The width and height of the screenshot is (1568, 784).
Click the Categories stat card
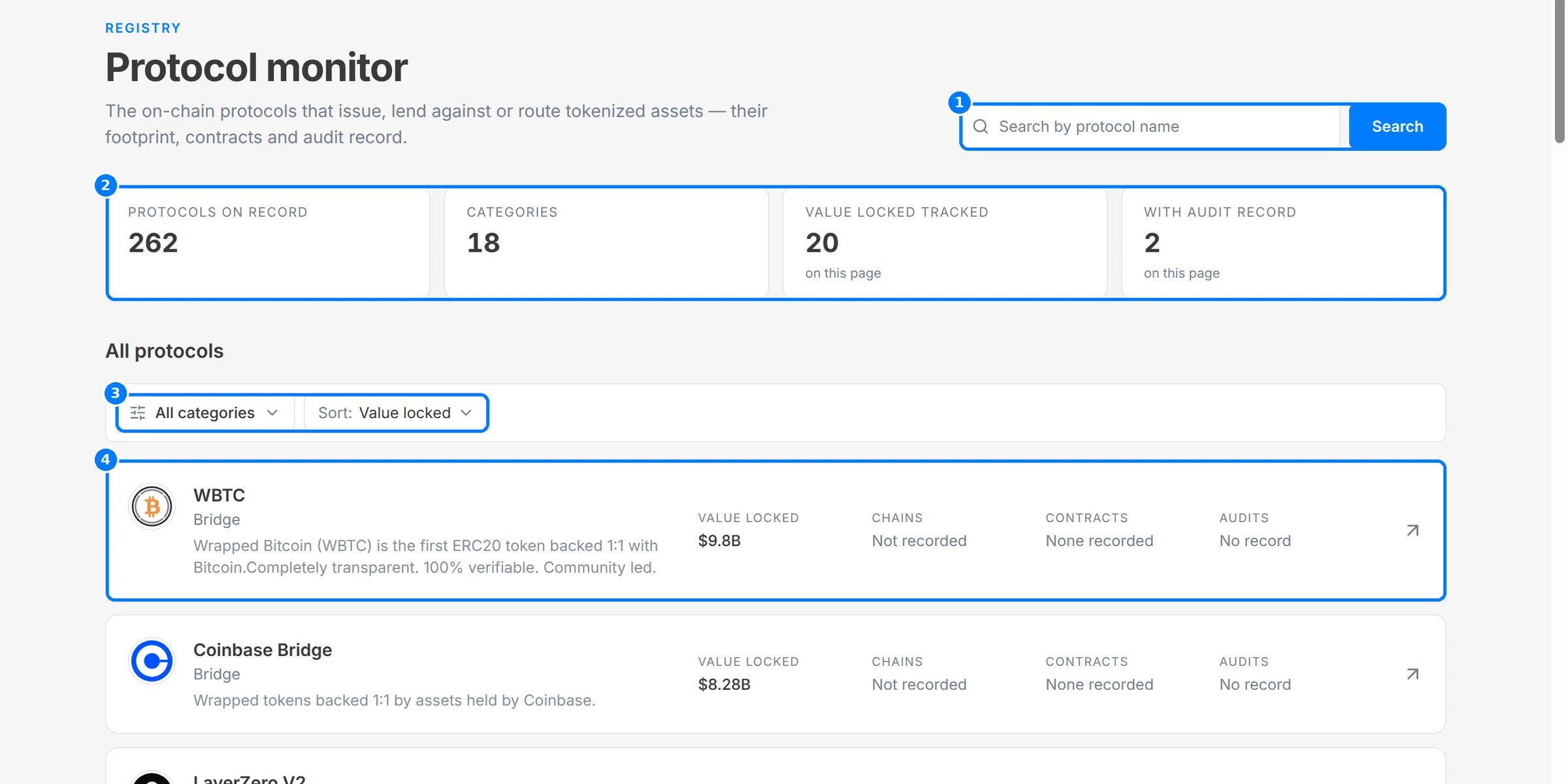(606, 243)
